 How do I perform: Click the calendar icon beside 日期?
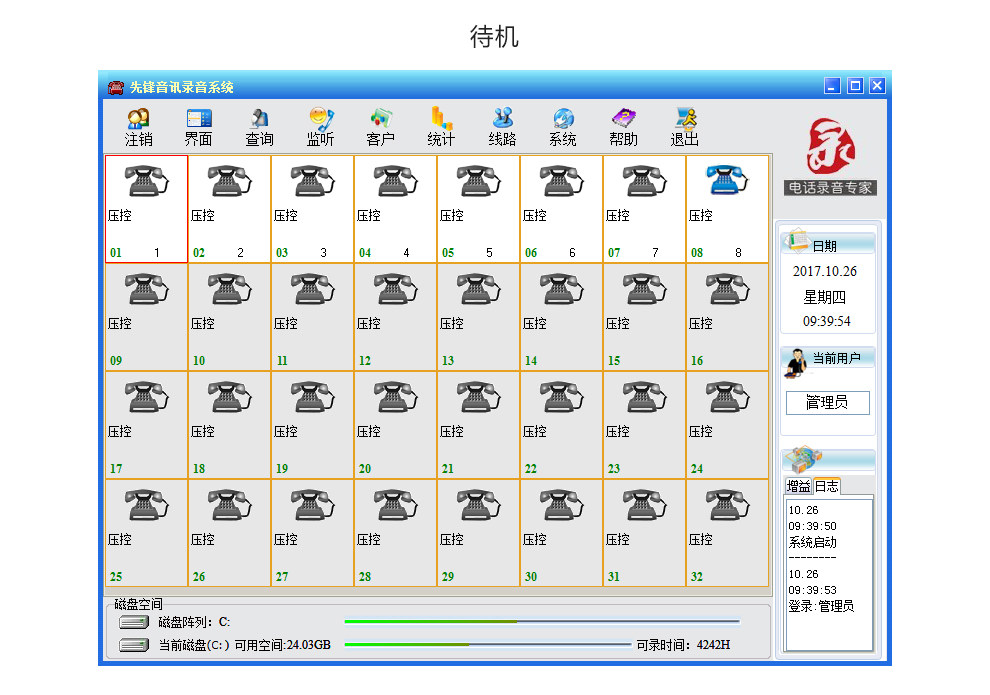click(x=796, y=241)
